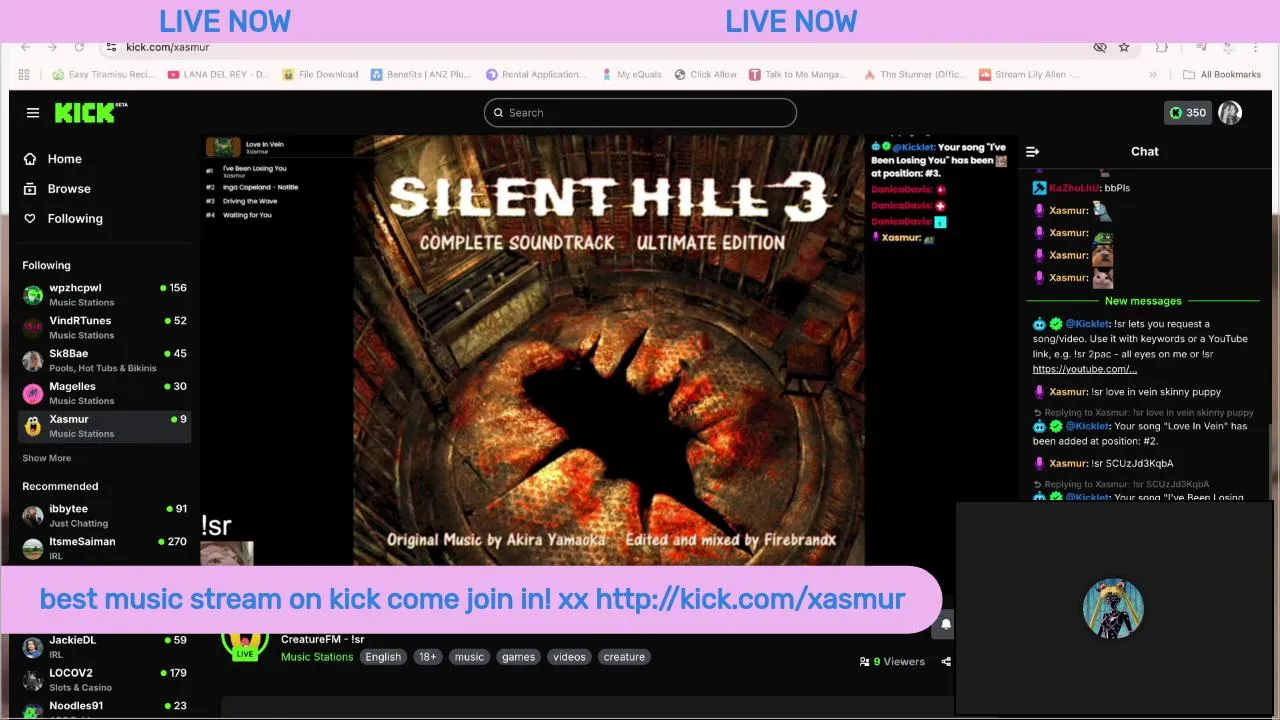Click the JackieDL avatar icon
1280x720 pixels.
(33, 647)
